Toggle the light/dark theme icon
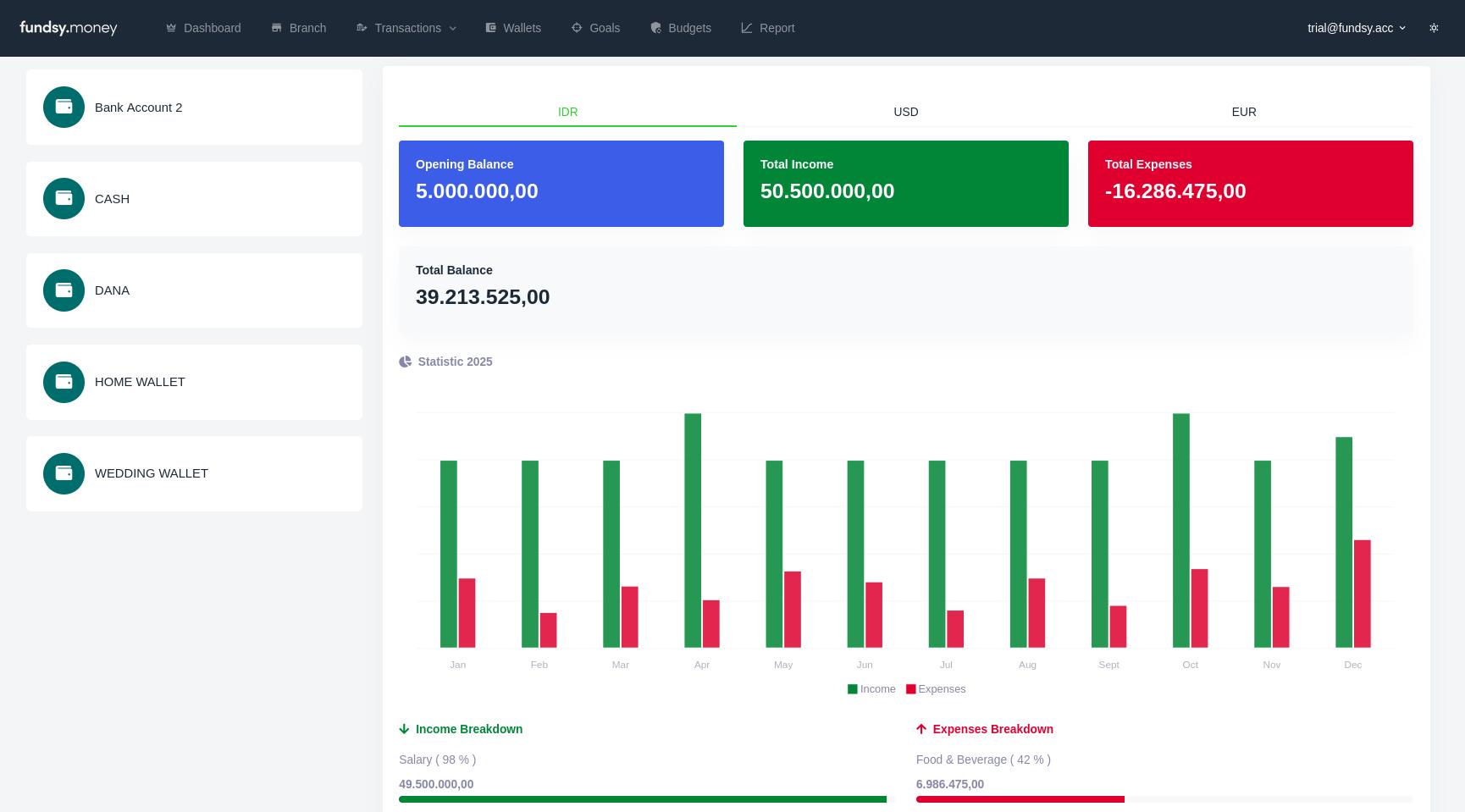1465x812 pixels. 1434,28
